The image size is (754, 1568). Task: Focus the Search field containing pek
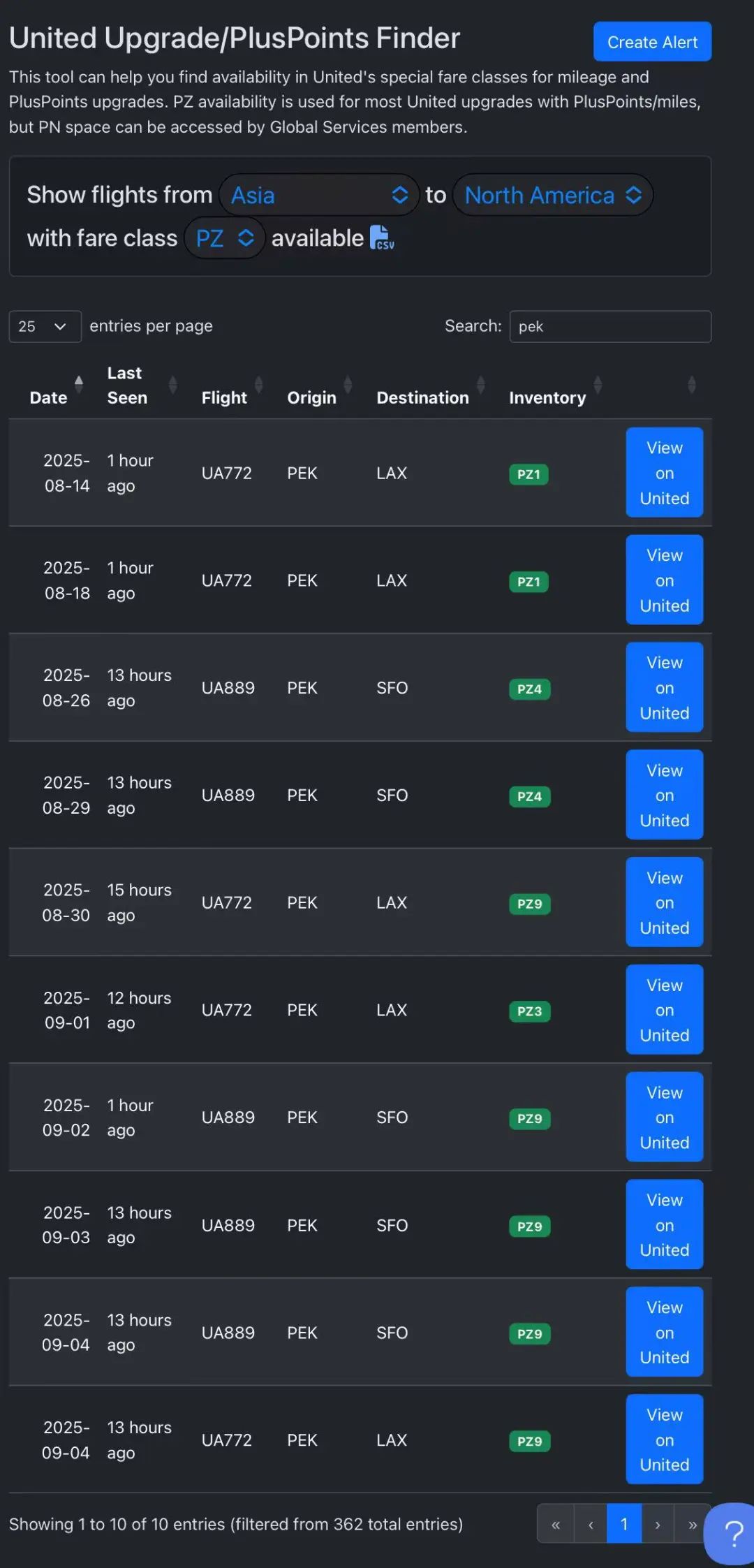[610, 326]
